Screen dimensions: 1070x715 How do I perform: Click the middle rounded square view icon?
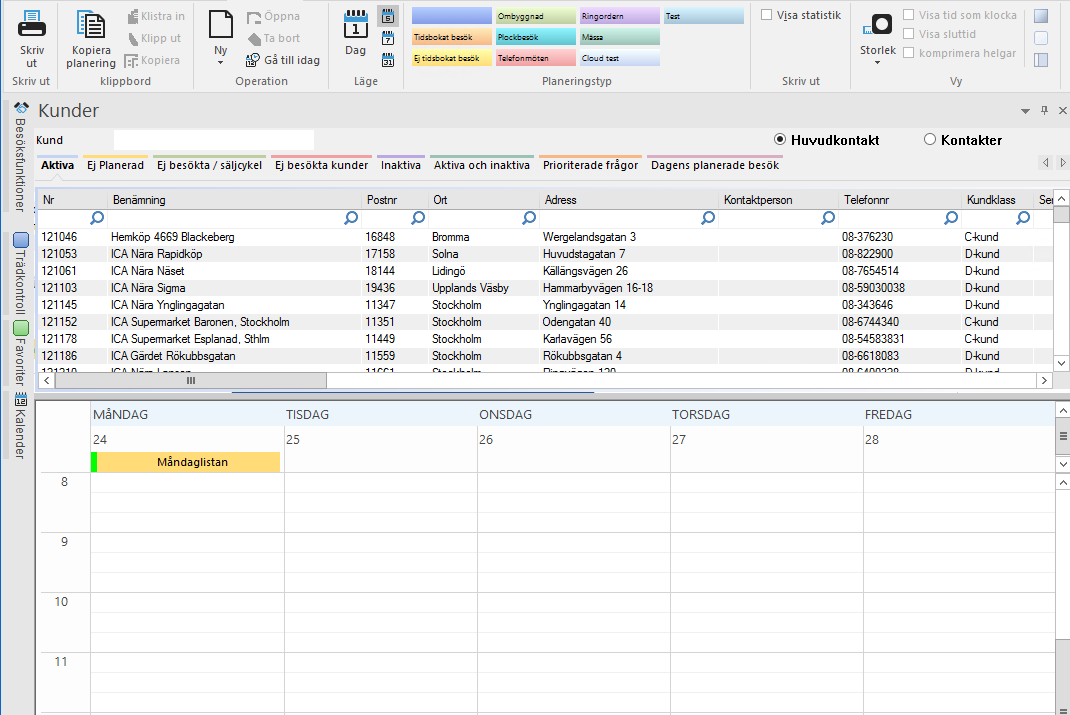tap(1041, 38)
